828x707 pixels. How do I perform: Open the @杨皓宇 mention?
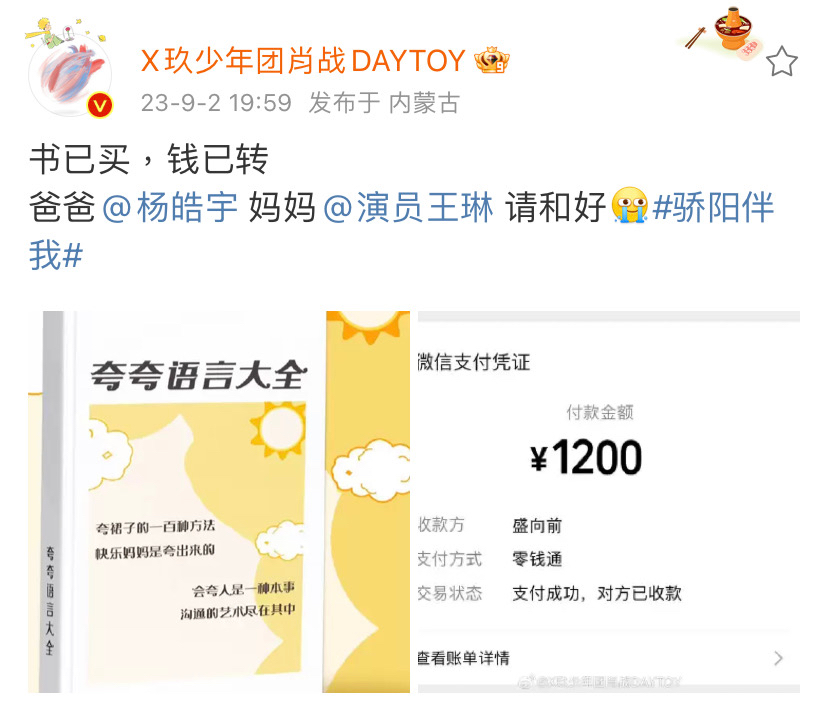[x=170, y=206]
